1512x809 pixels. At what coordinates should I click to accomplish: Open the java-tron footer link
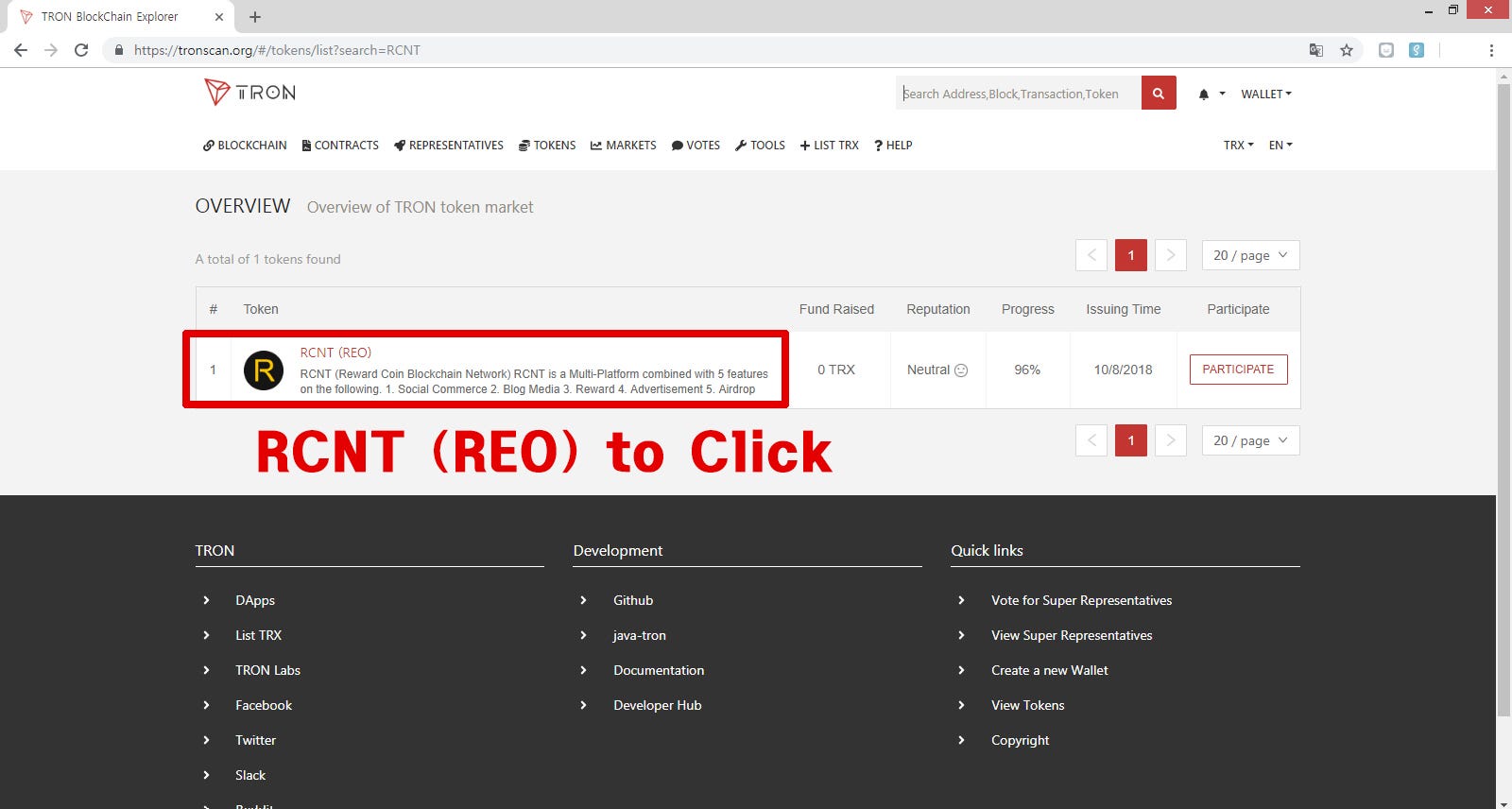coord(640,635)
